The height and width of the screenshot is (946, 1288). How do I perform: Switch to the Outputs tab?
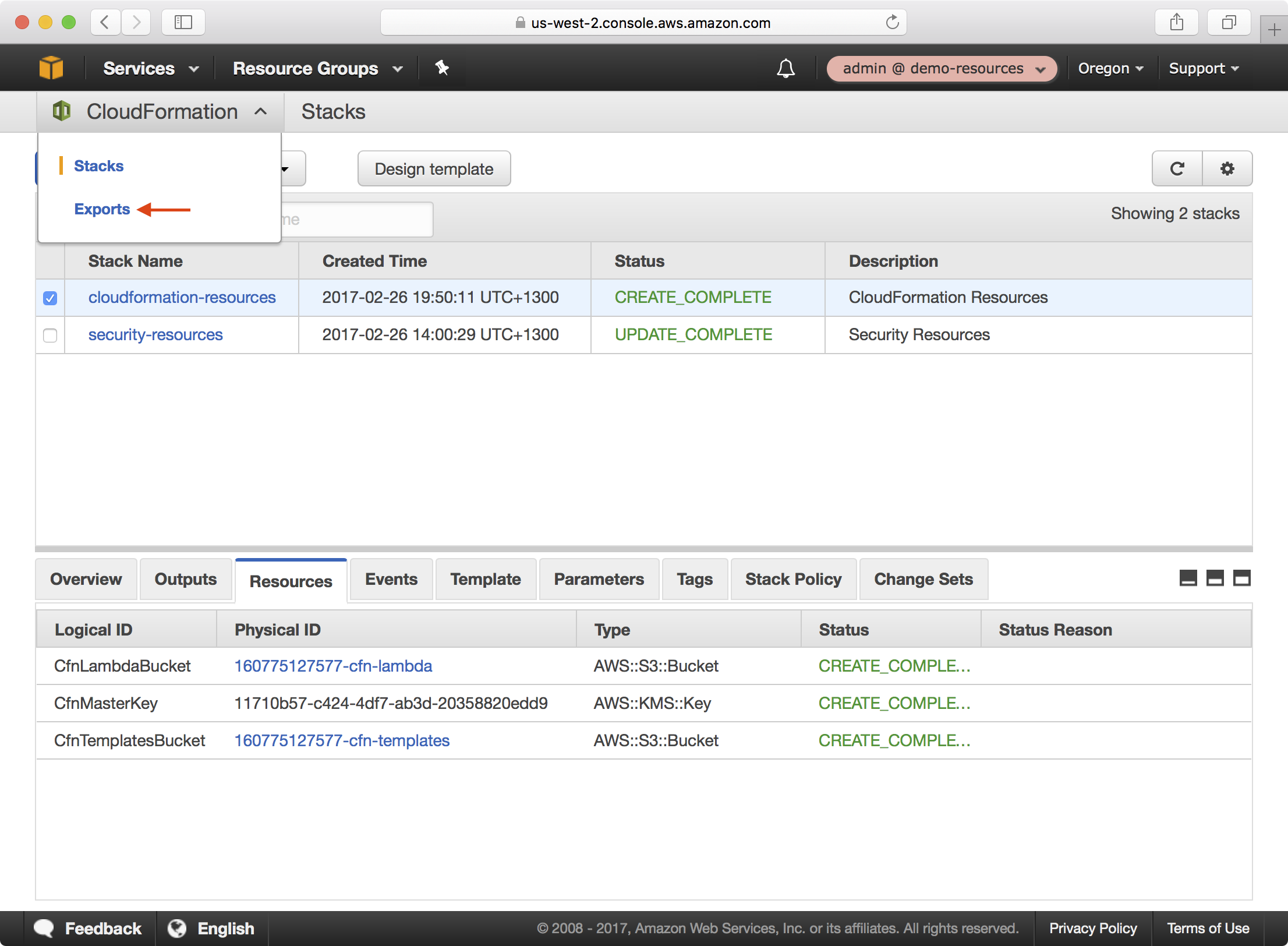pos(183,578)
